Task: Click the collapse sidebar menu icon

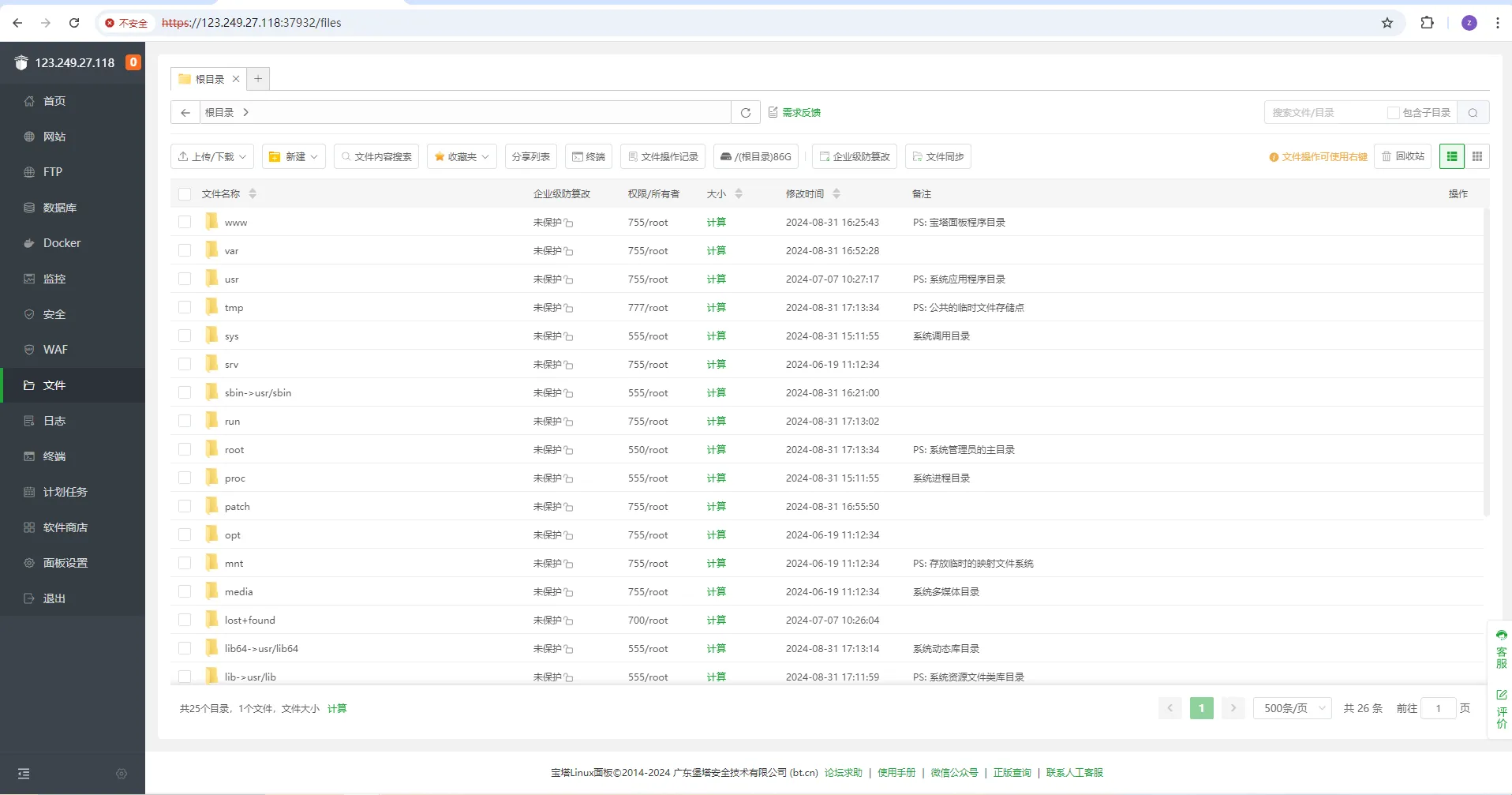Action: click(24, 774)
